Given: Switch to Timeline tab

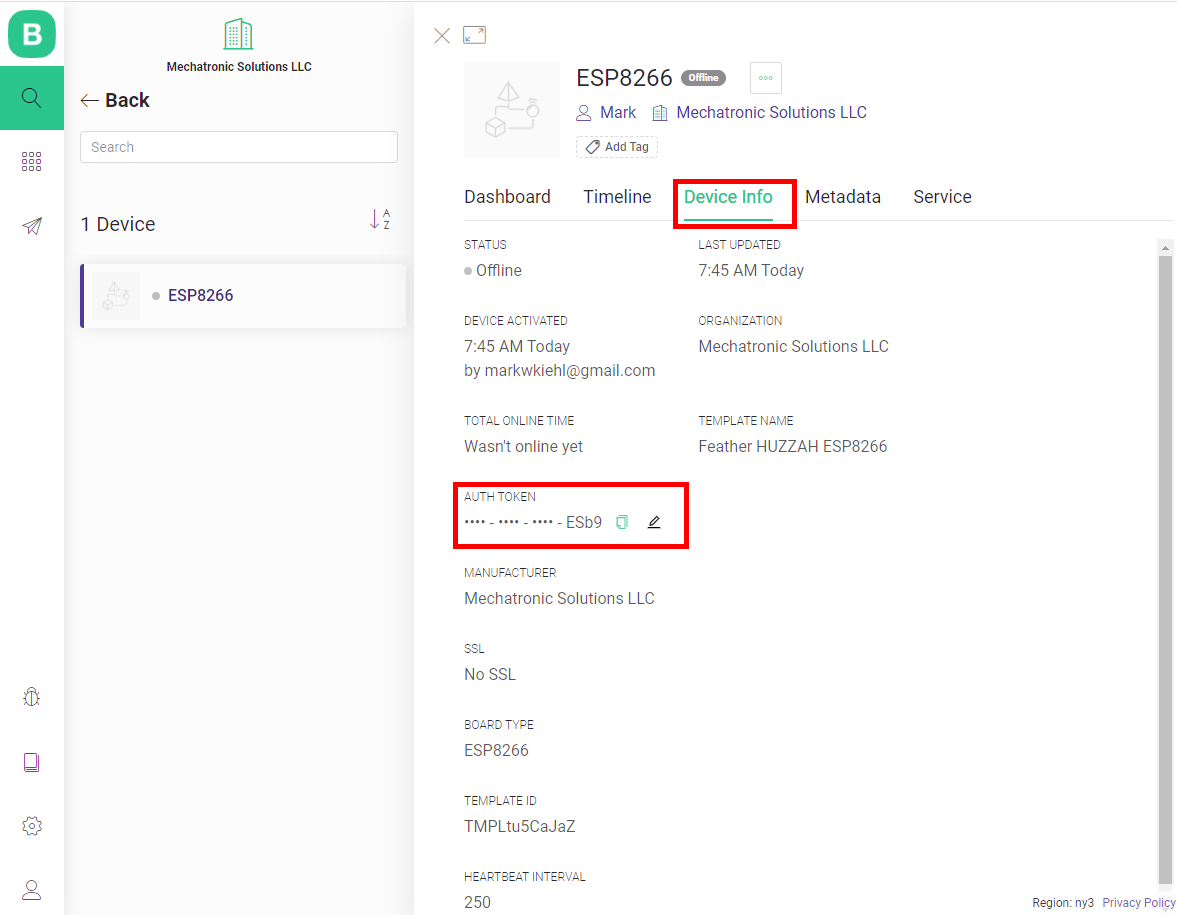Looking at the screenshot, I should point(617,197).
